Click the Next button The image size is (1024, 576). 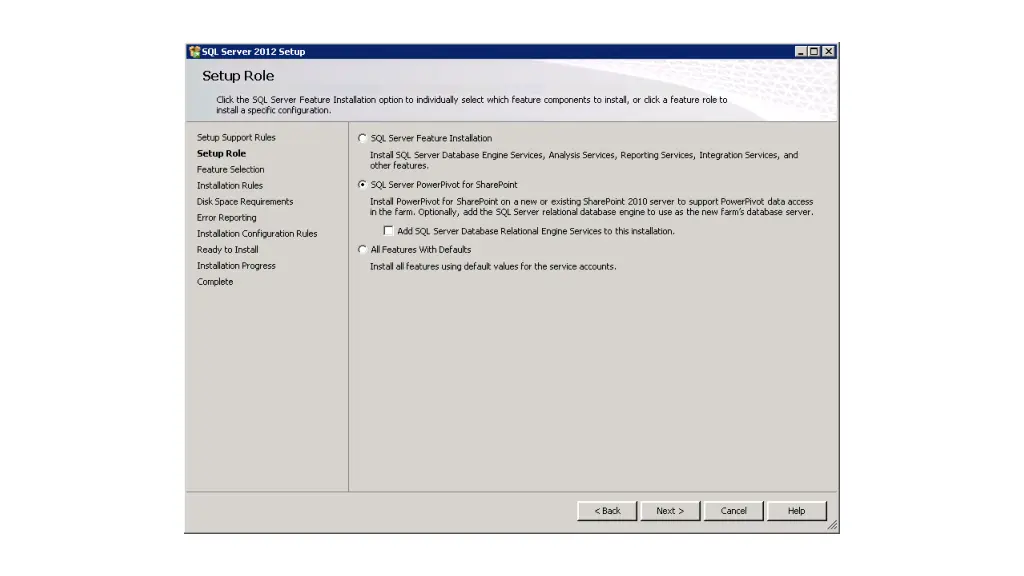point(670,511)
